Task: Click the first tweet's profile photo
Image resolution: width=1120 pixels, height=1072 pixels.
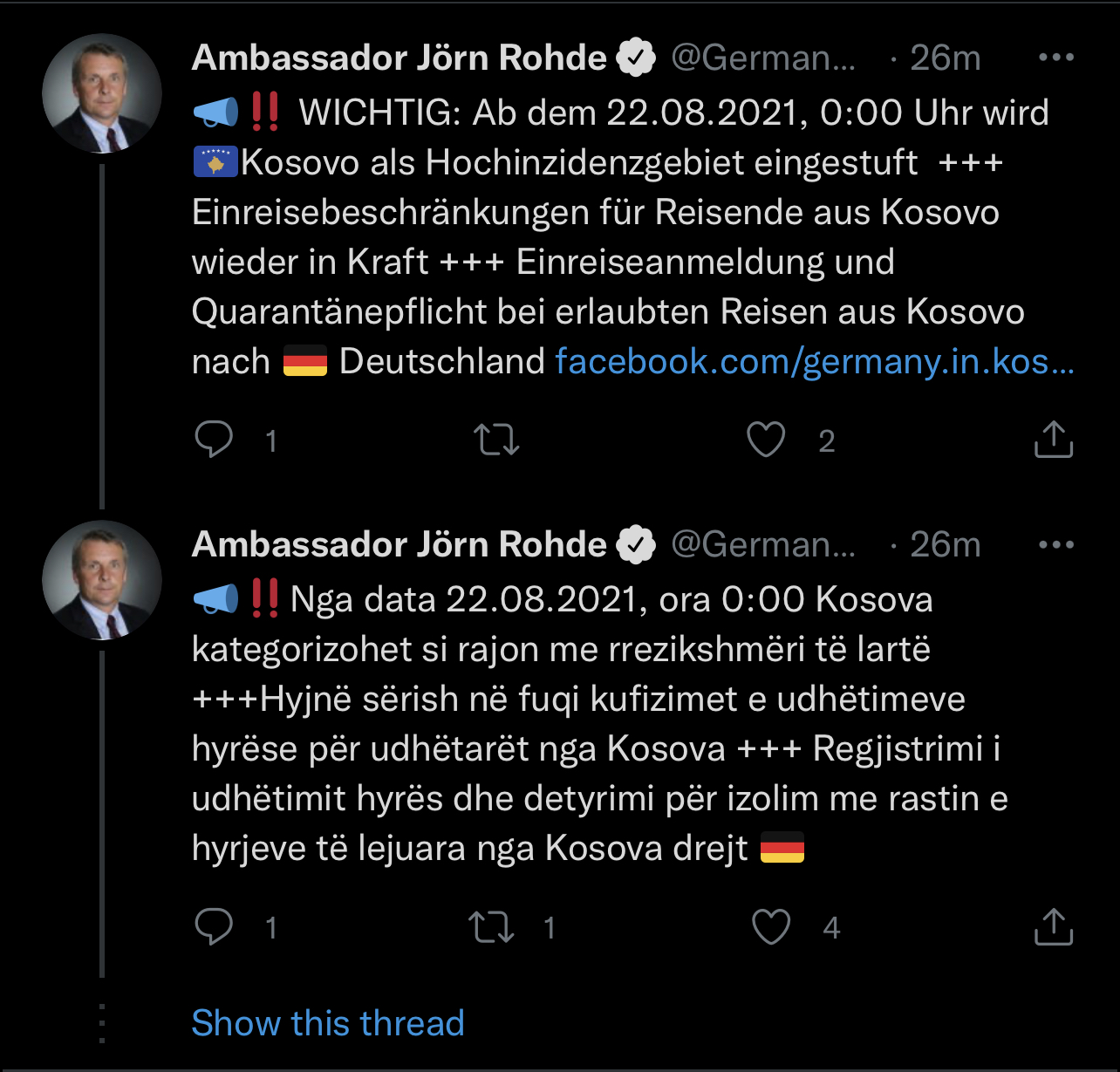Action: [x=102, y=93]
